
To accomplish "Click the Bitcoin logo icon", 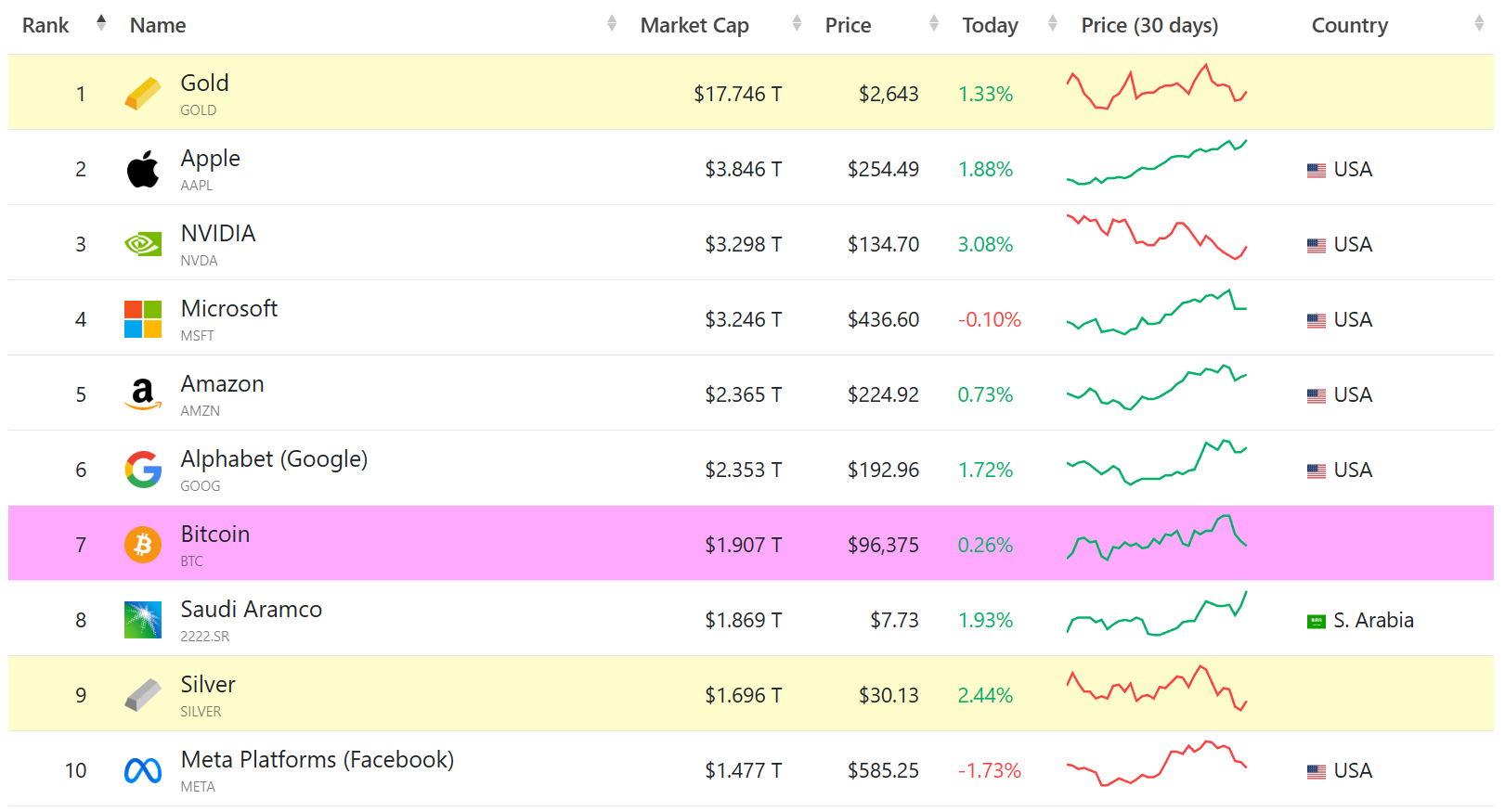I will point(143,545).
